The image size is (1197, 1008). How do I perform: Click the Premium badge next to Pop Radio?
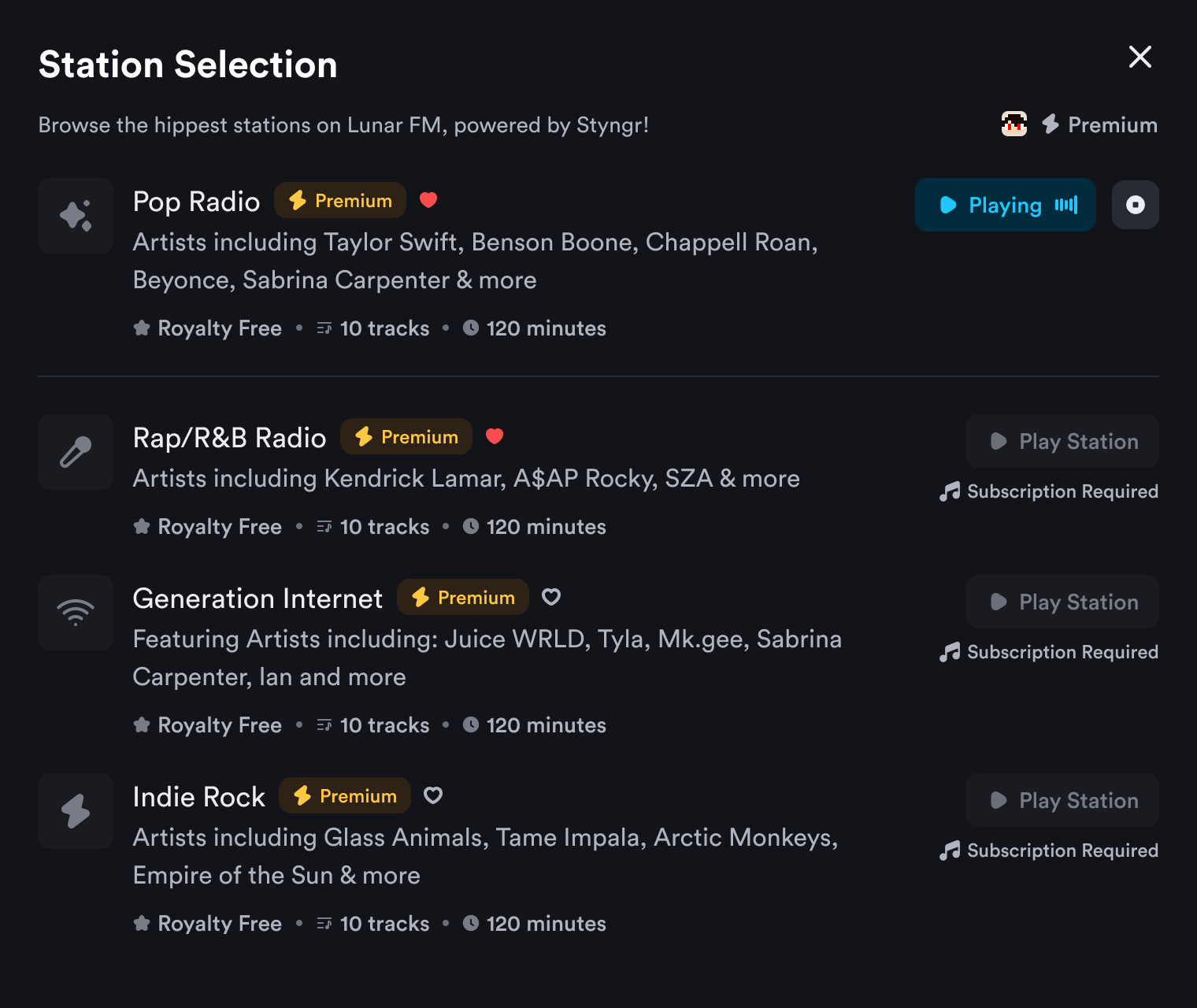(x=340, y=201)
